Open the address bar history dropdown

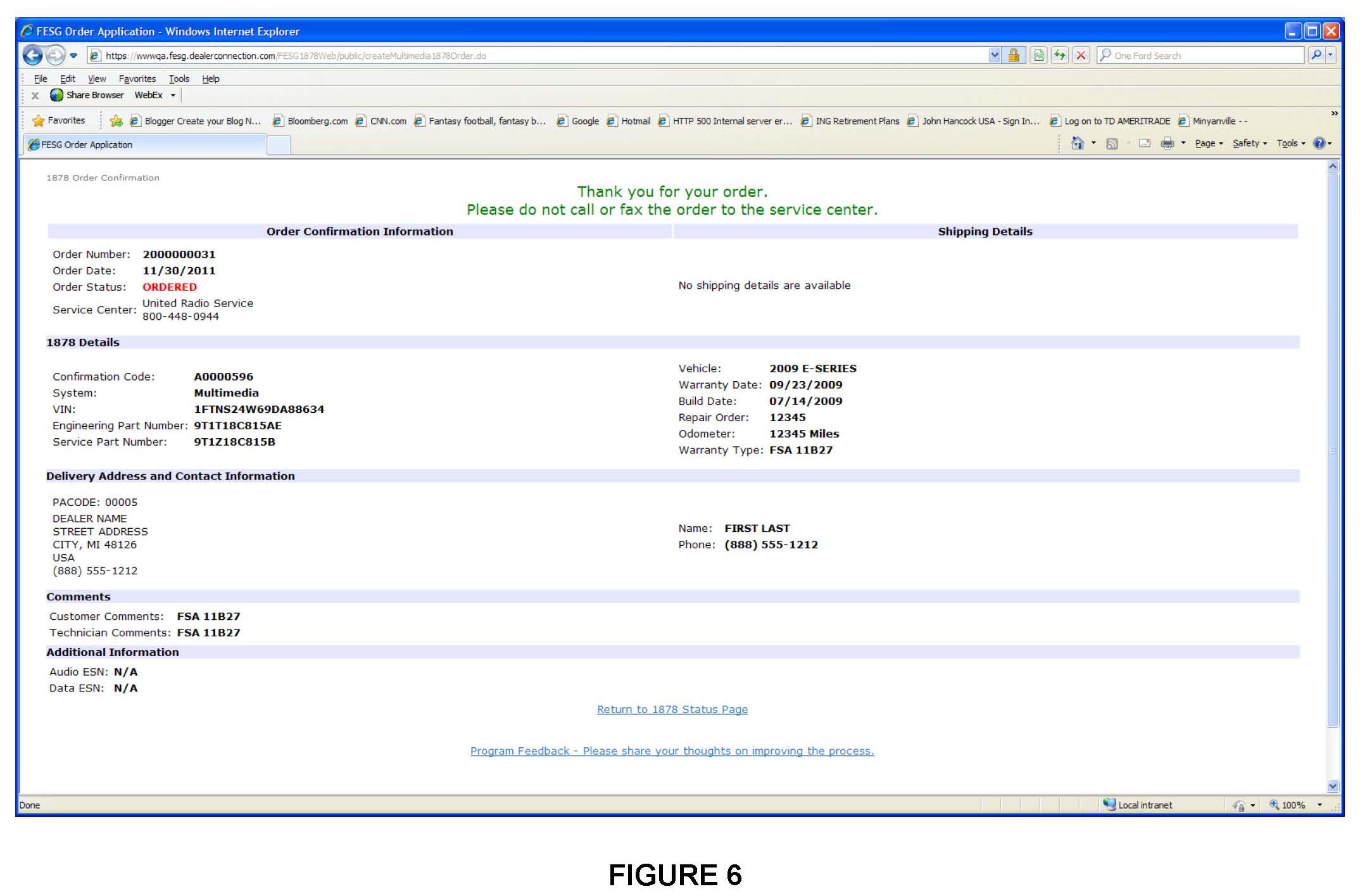tap(995, 56)
